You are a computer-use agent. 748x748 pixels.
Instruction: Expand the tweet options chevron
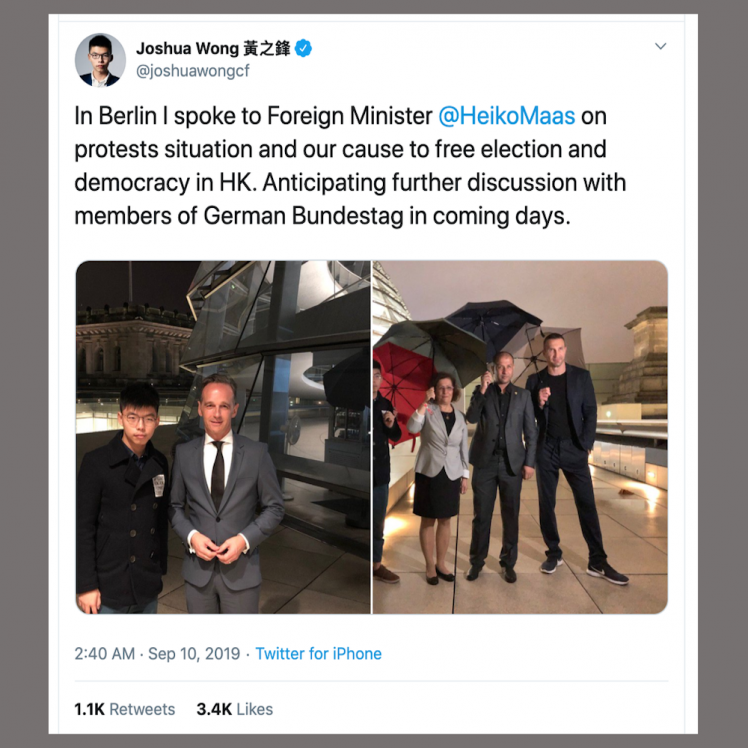coord(660,46)
